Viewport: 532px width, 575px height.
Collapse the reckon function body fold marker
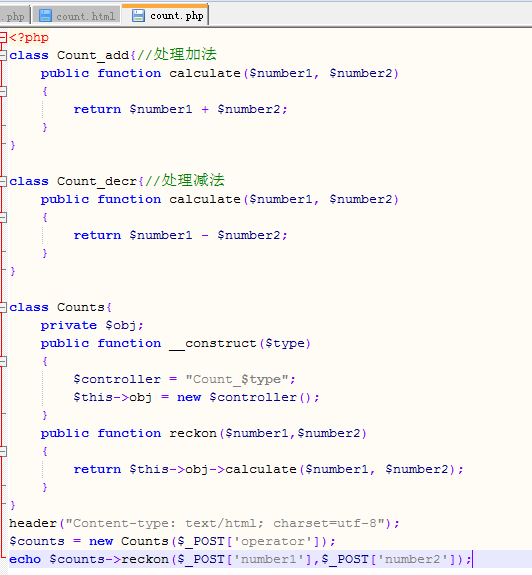pos(3,451)
